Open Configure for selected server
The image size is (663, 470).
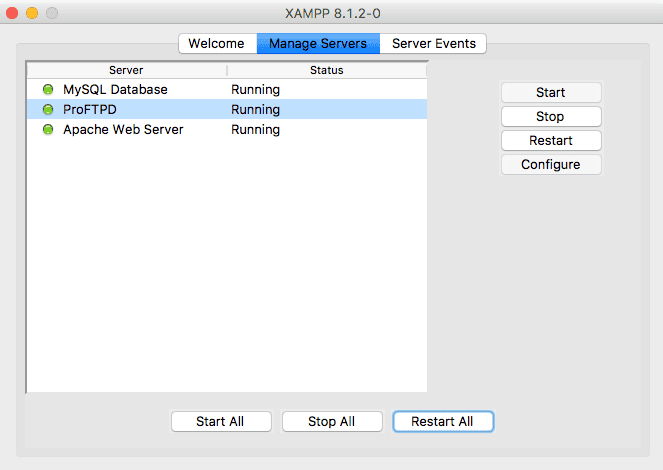click(550, 164)
